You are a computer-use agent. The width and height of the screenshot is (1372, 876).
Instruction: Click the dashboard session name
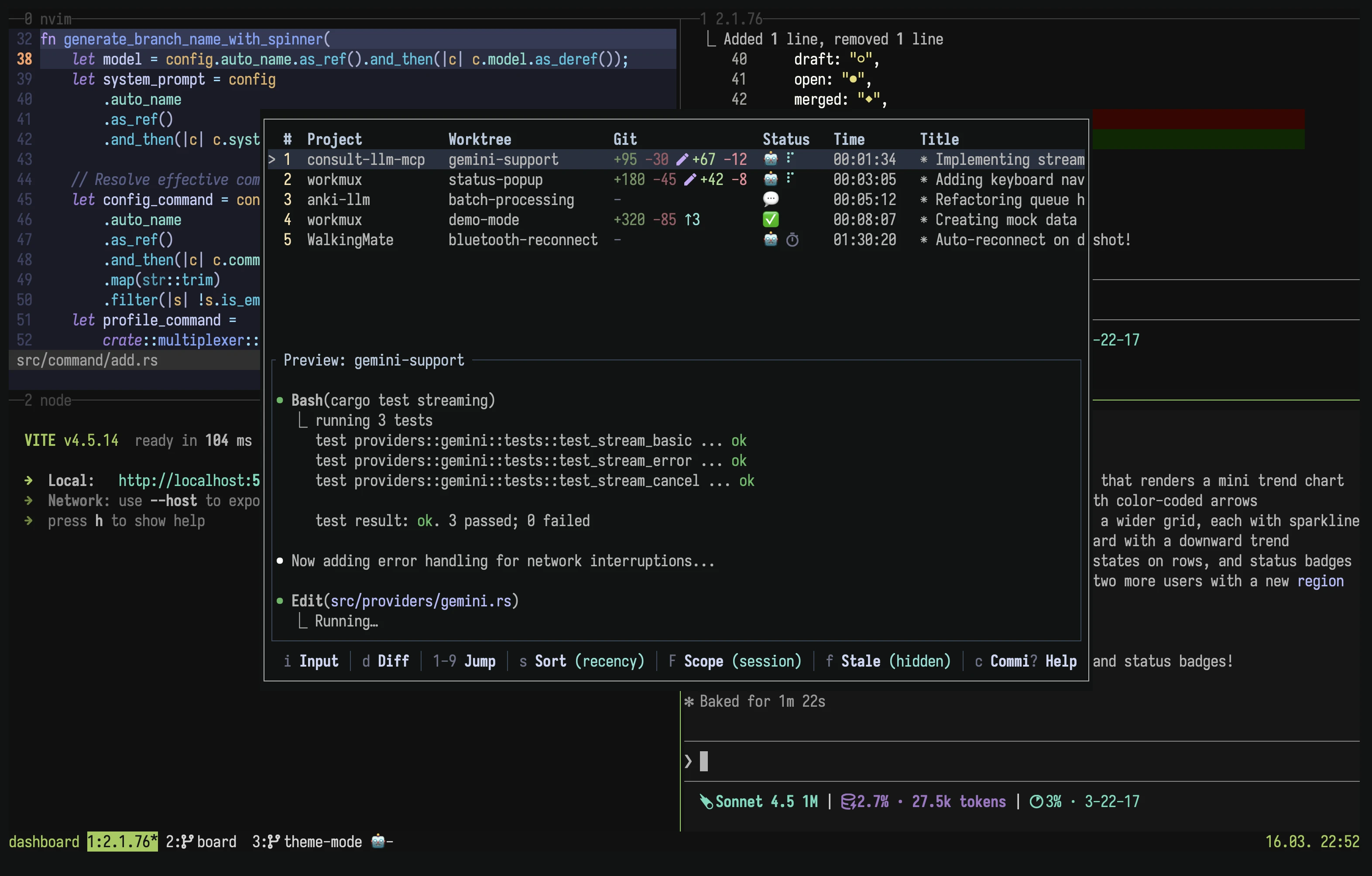[x=44, y=841]
